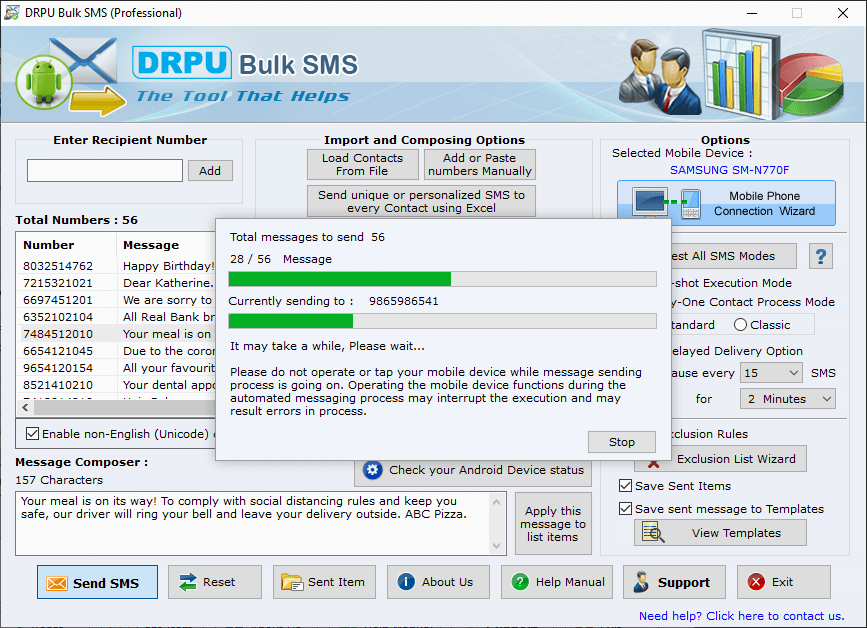Click the computer-to-phone connection wizard icon
The height and width of the screenshot is (628, 867).
point(667,203)
